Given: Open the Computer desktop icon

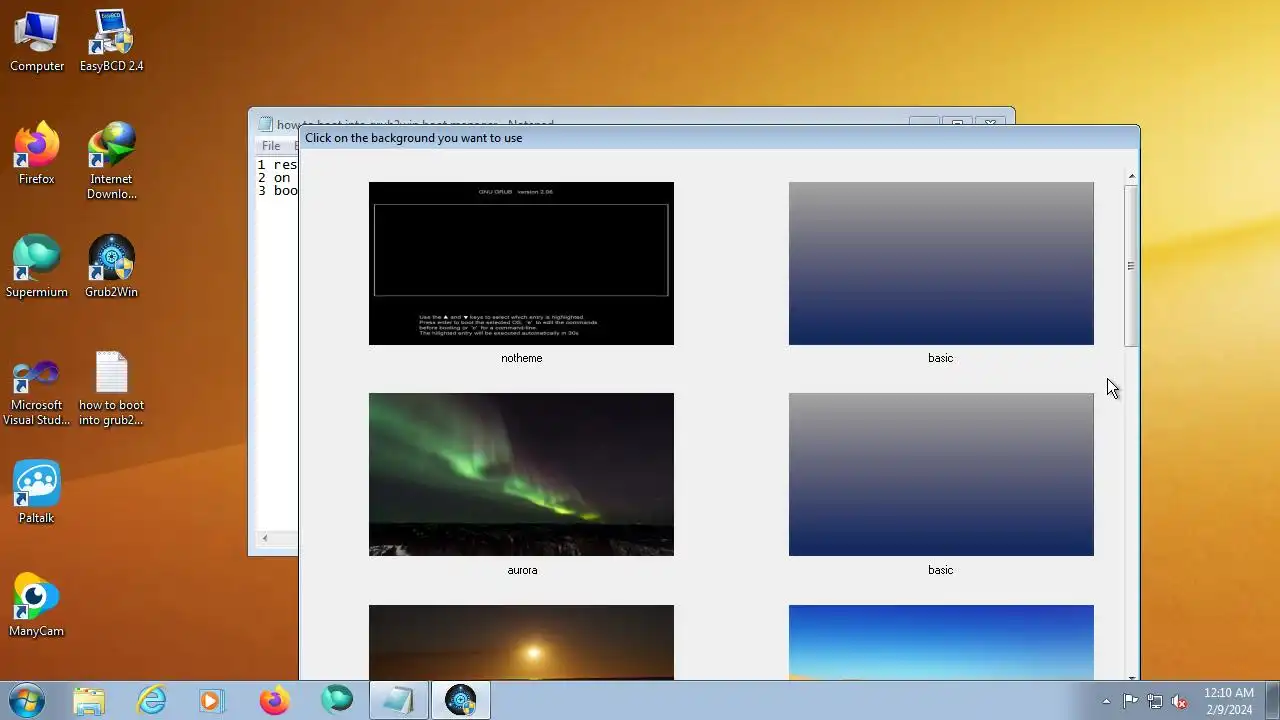Looking at the screenshot, I should coord(37,41).
